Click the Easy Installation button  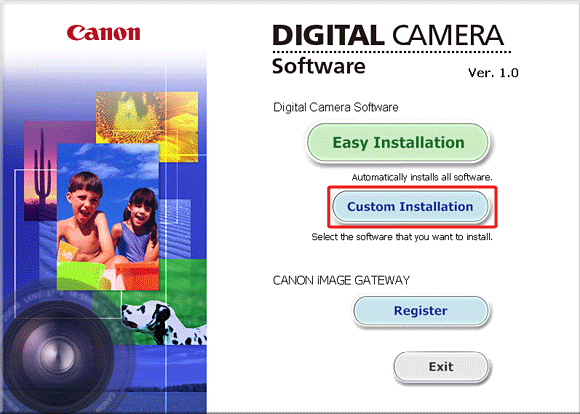pyautogui.click(x=398, y=142)
